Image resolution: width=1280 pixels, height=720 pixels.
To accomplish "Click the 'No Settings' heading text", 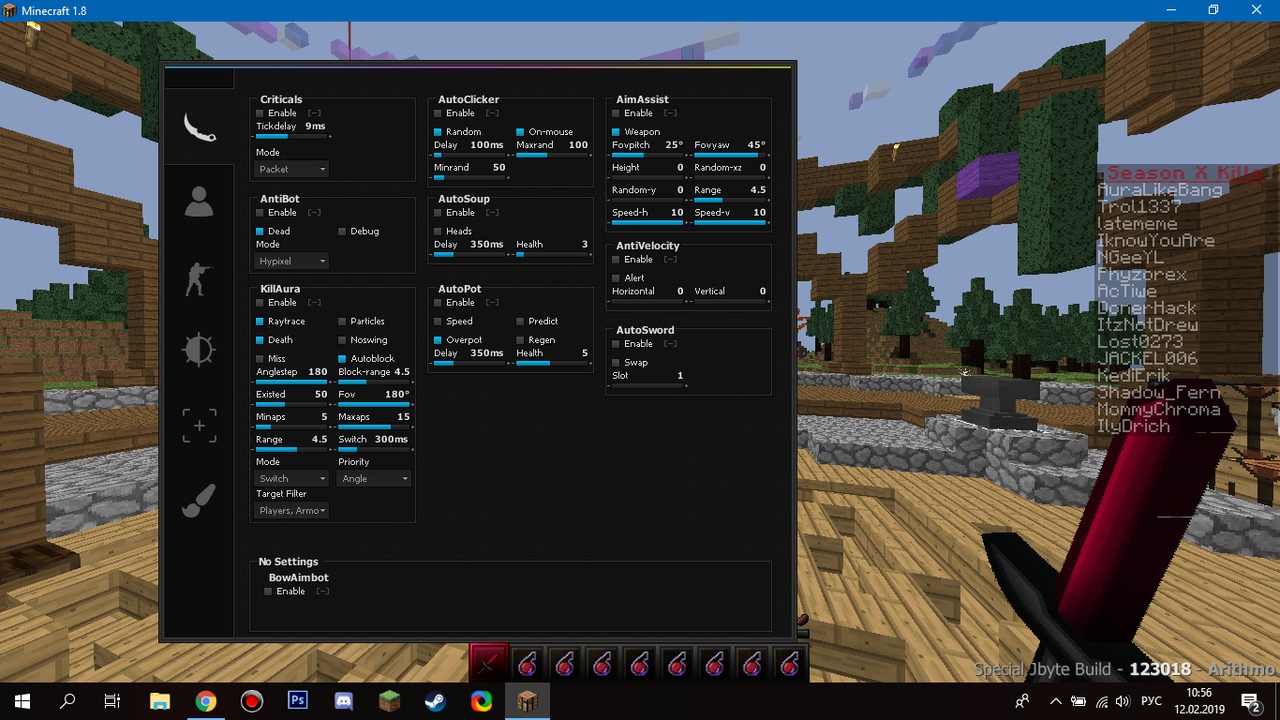I will tap(288, 562).
